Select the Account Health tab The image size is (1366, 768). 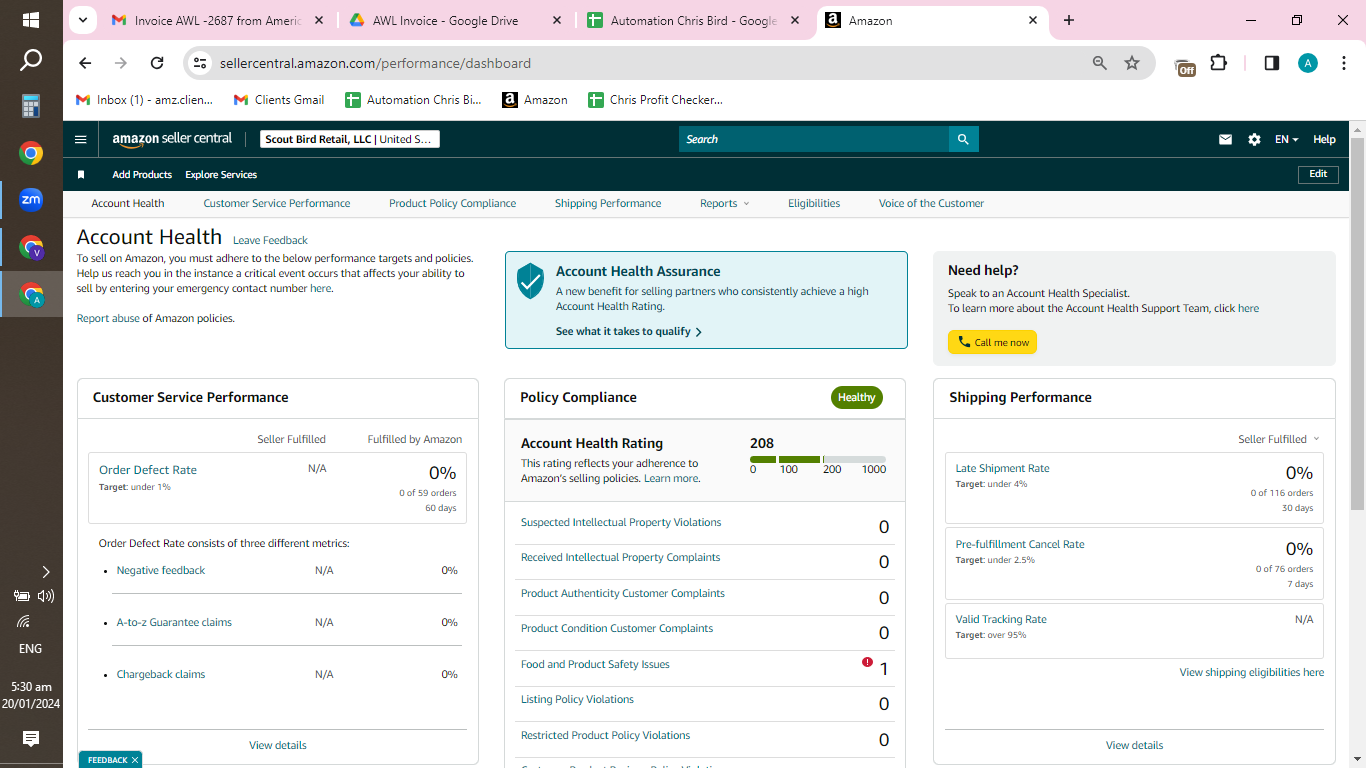tap(128, 203)
